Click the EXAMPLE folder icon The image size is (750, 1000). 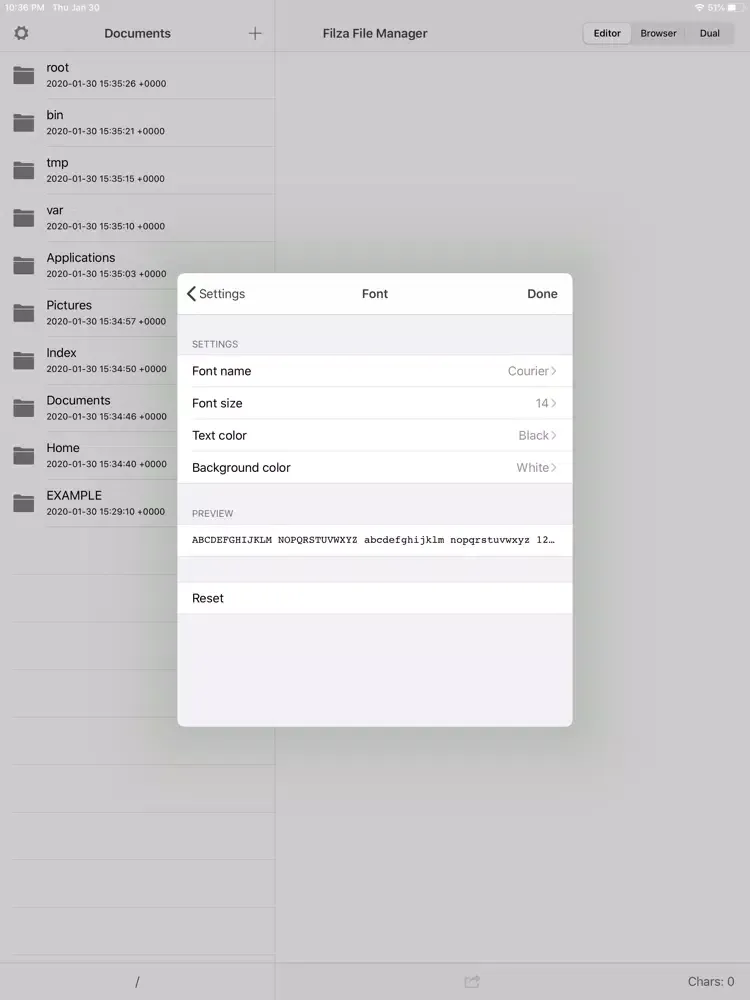[24, 503]
